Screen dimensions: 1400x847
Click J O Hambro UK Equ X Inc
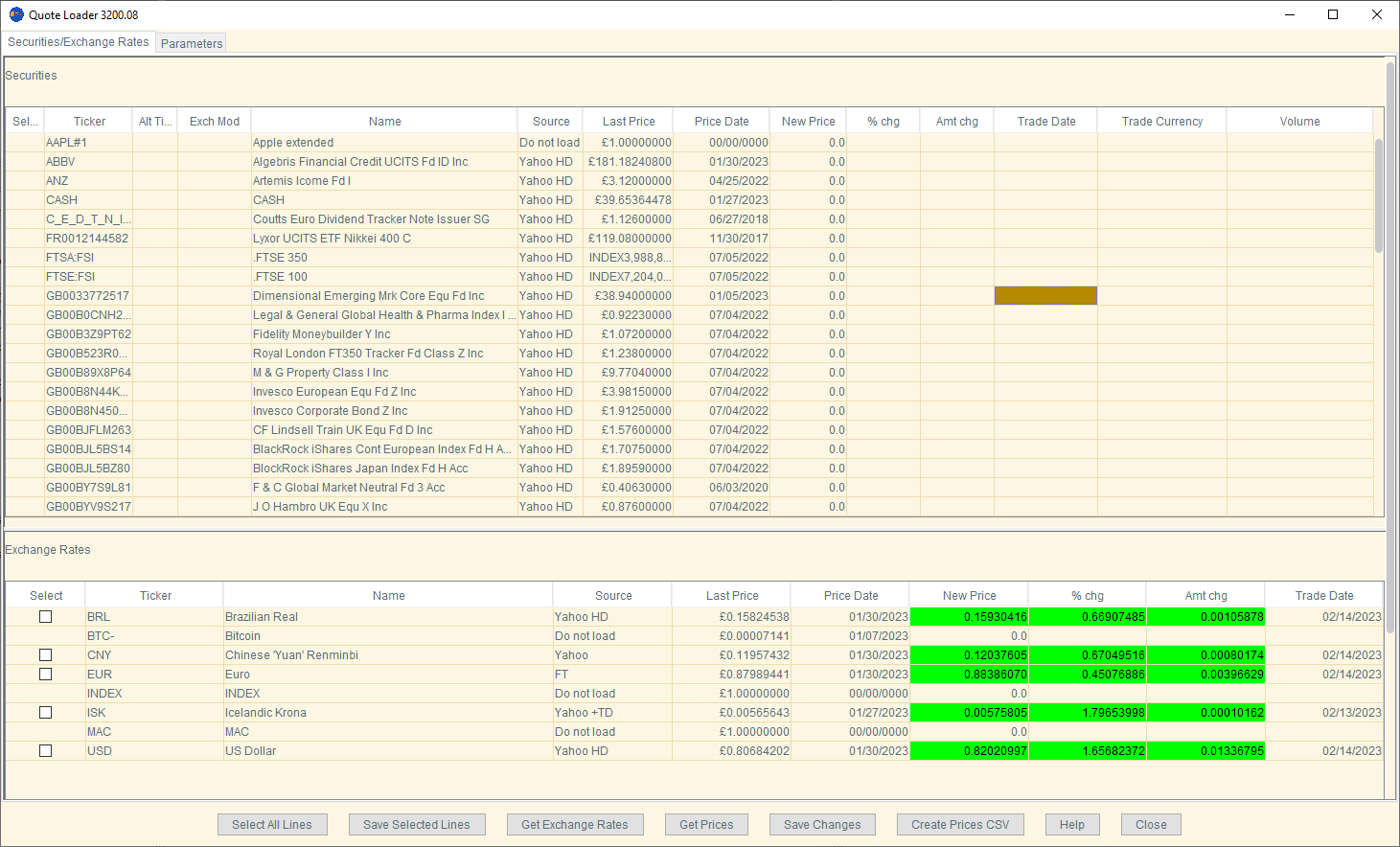384,507
